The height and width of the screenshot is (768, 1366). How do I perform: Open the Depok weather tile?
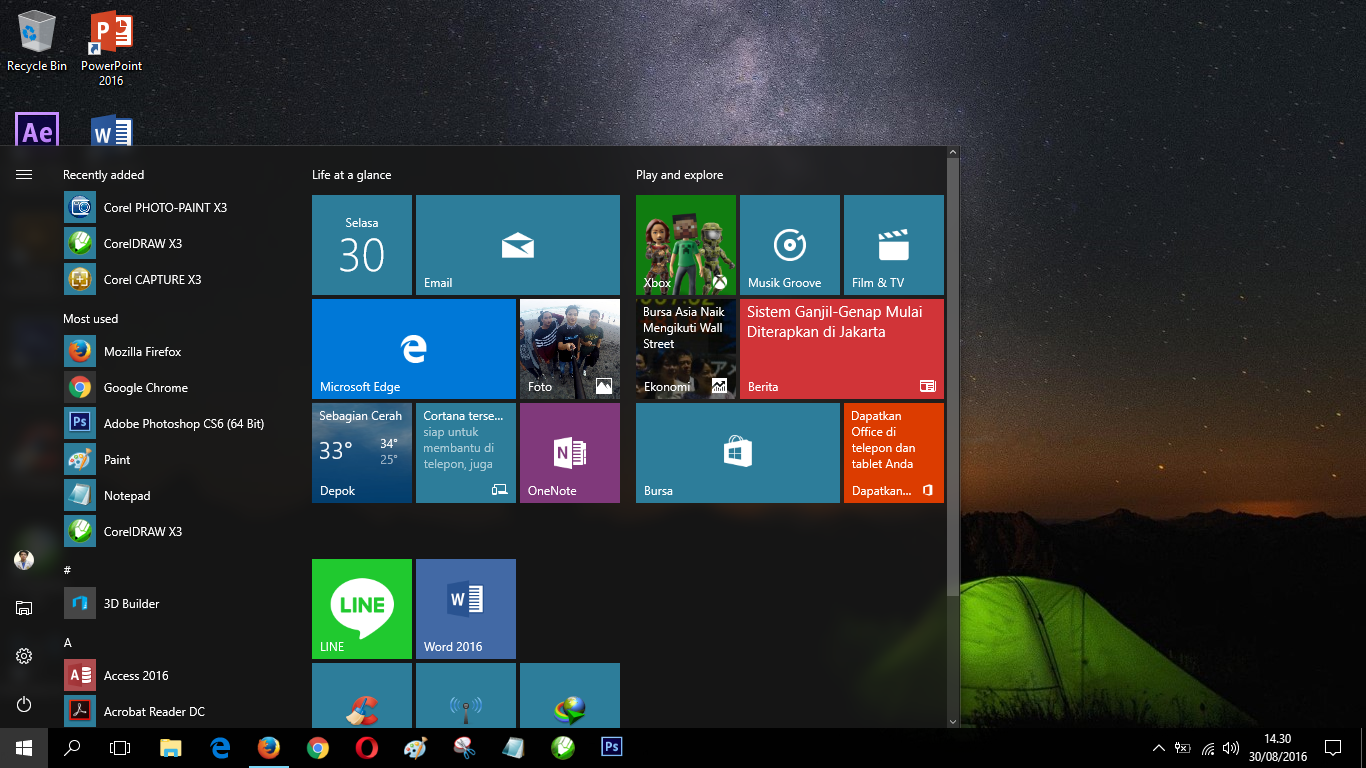(x=362, y=453)
